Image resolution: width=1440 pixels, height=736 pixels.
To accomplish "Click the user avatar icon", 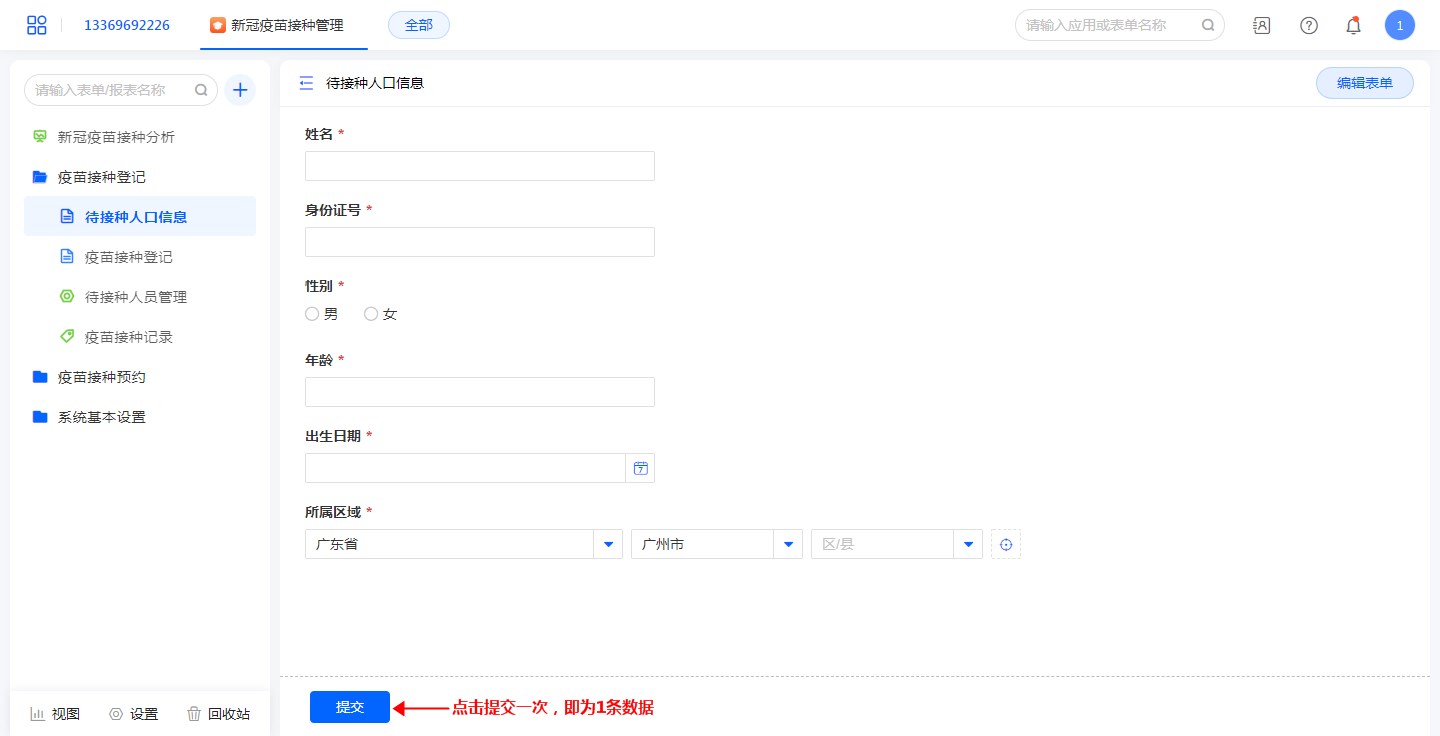I will coord(1399,26).
